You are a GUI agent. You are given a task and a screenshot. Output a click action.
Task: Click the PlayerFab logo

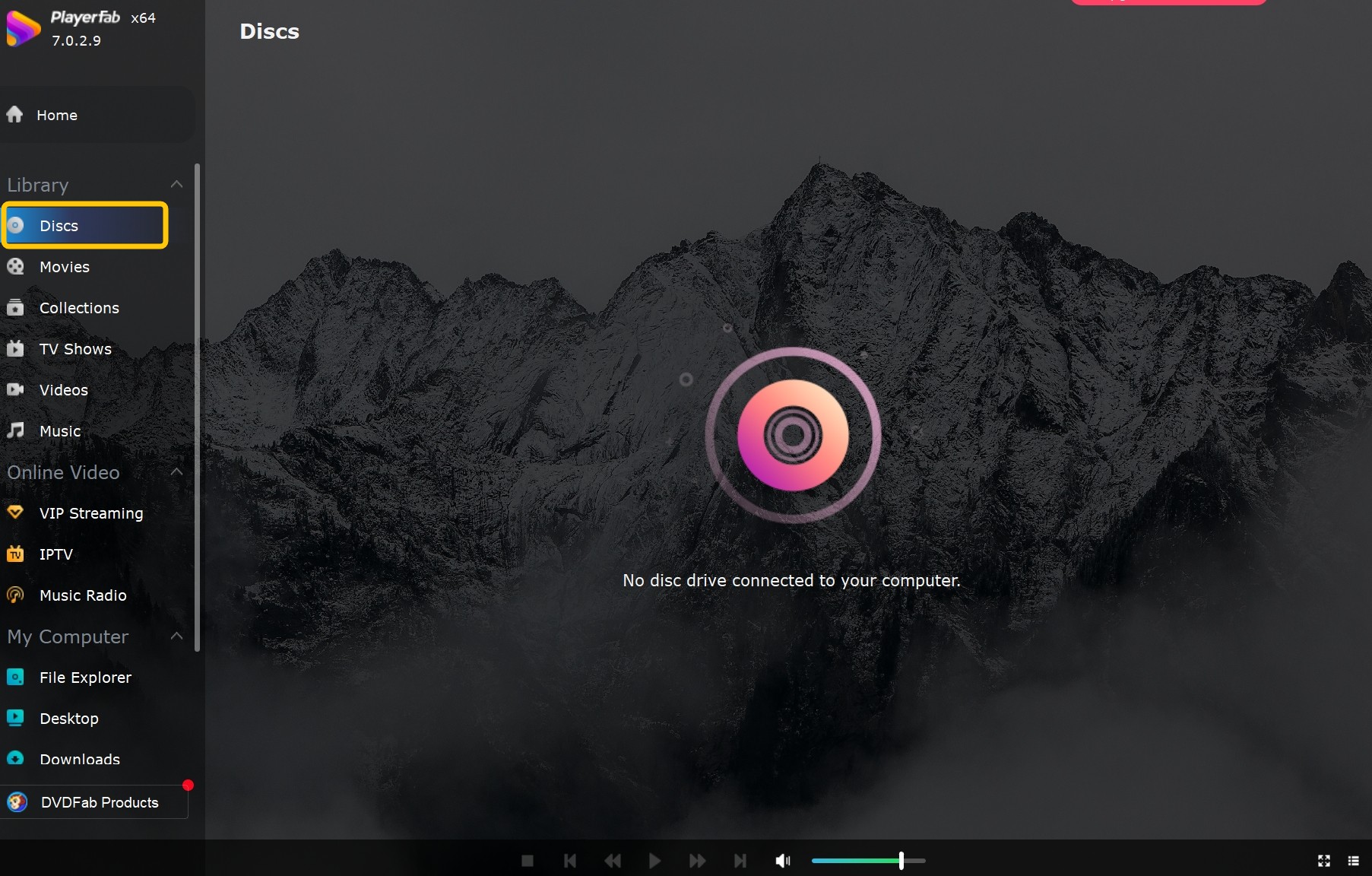[x=23, y=28]
